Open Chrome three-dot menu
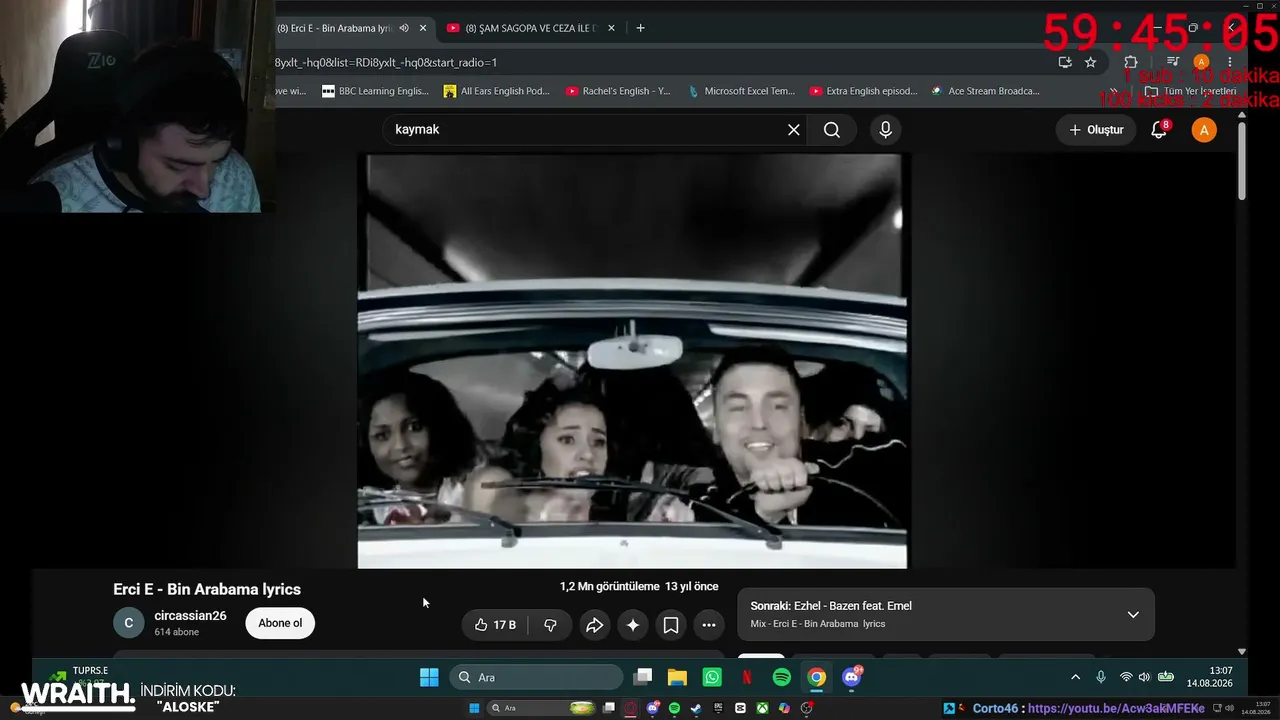The height and width of the screenshot is (720, 1280). click(x=1230, y=62)
